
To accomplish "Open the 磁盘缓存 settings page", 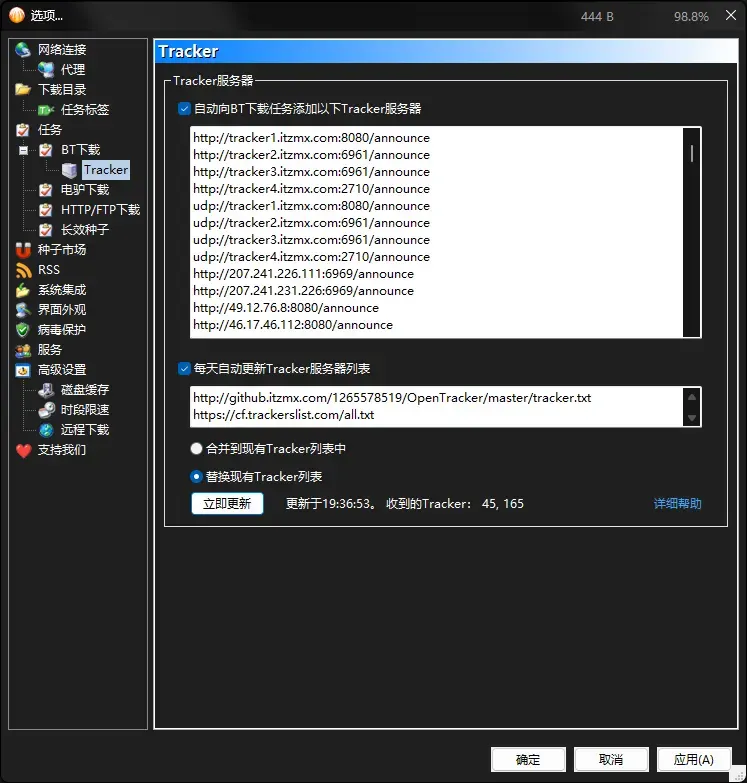I will click(x=85, y=390).
